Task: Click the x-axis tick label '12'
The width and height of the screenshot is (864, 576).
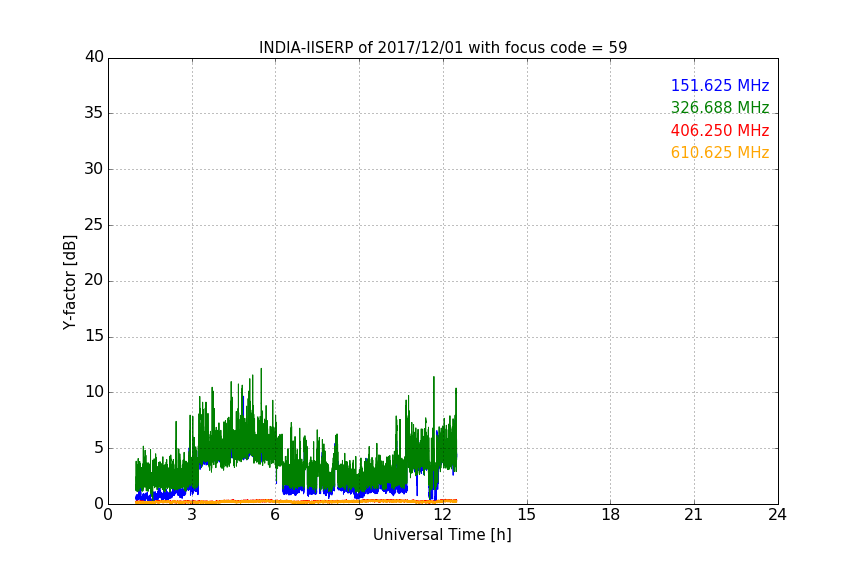Action: coord(443,515)
